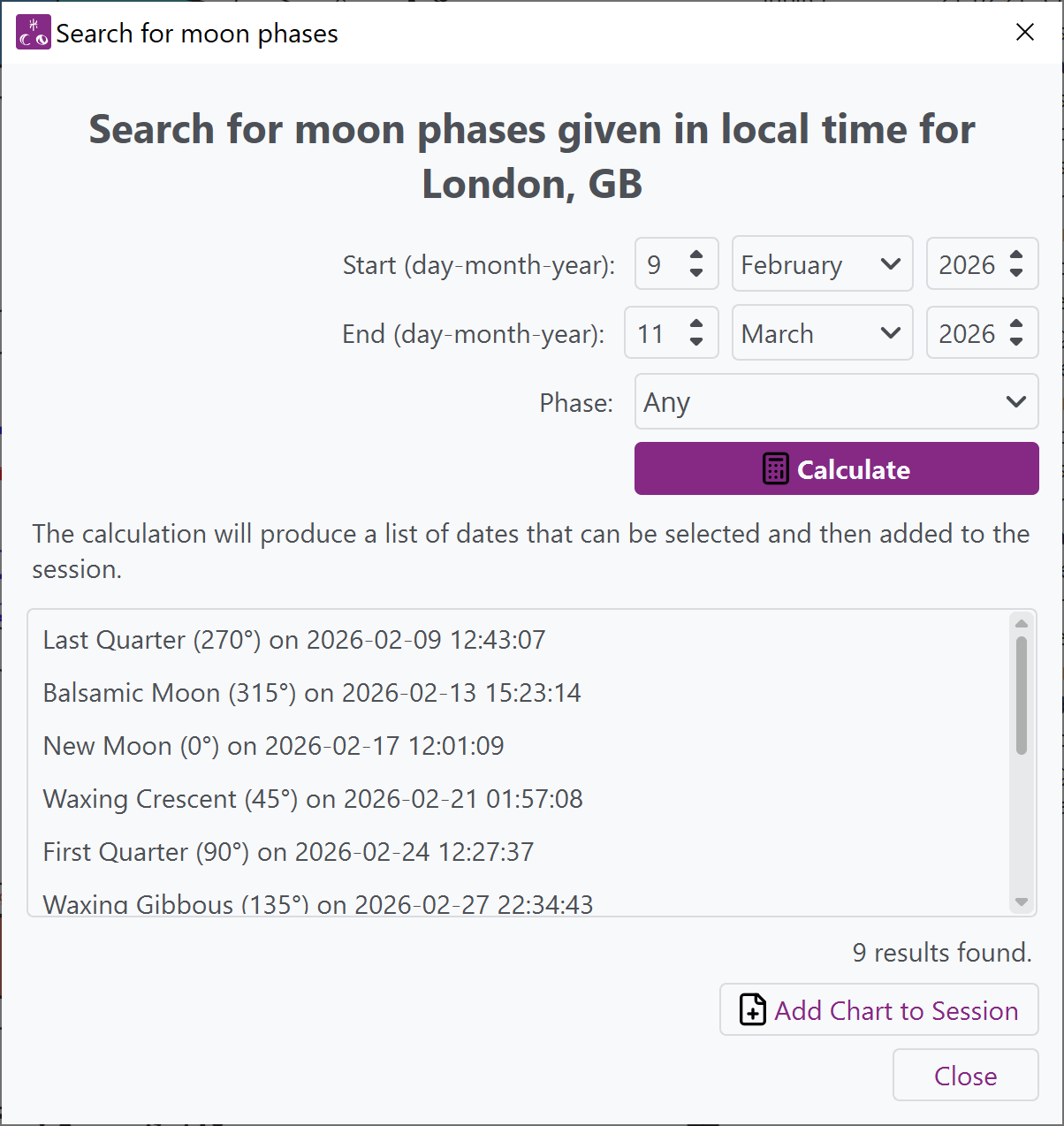The height and width of the screenshot is (1126, 1064).
Task: Click the results list scrollbar down arrow
Action: (1022, 903)
